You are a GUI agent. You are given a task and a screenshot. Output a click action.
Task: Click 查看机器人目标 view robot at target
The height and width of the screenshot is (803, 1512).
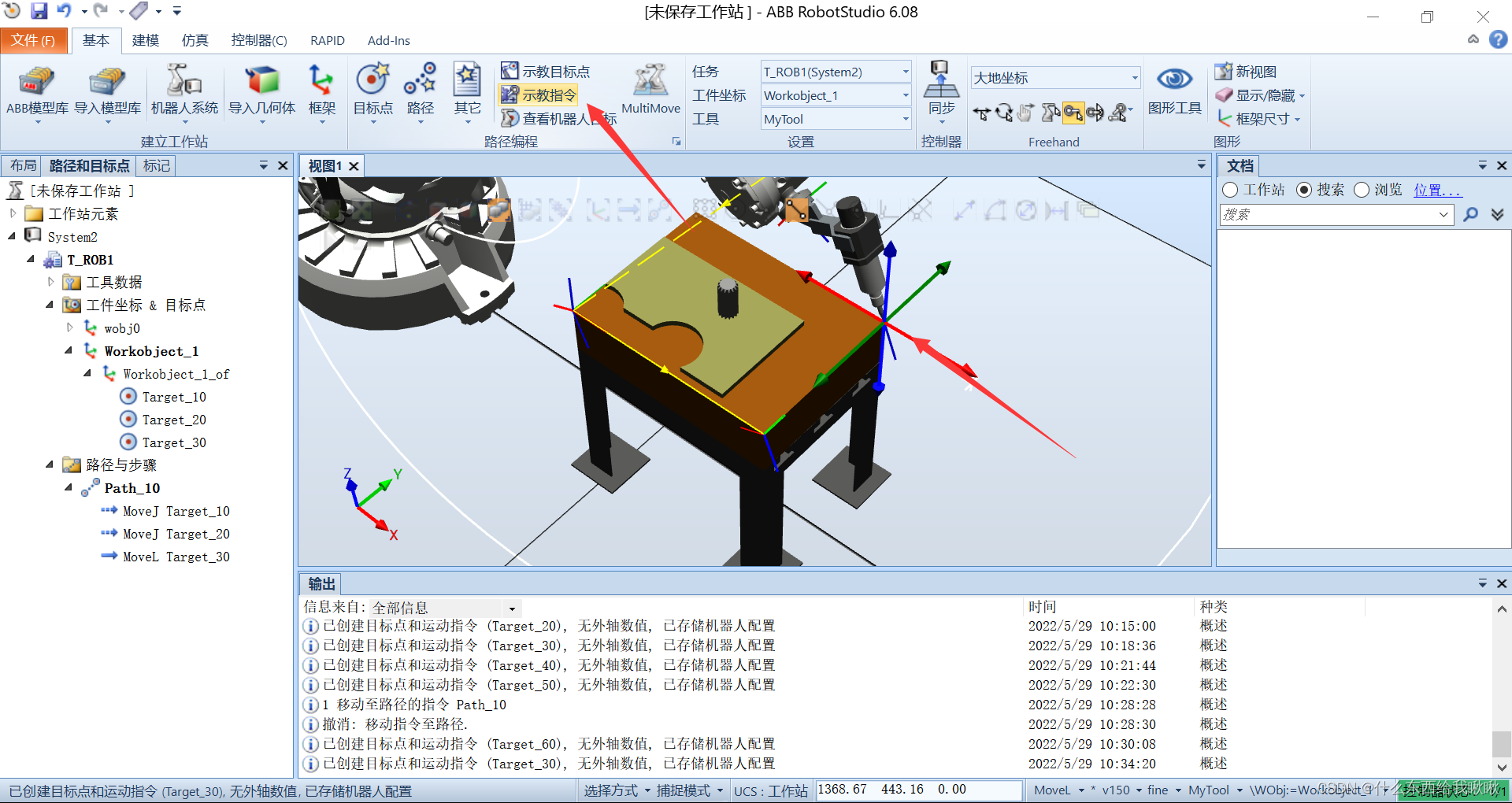click(x=558, y=119)
